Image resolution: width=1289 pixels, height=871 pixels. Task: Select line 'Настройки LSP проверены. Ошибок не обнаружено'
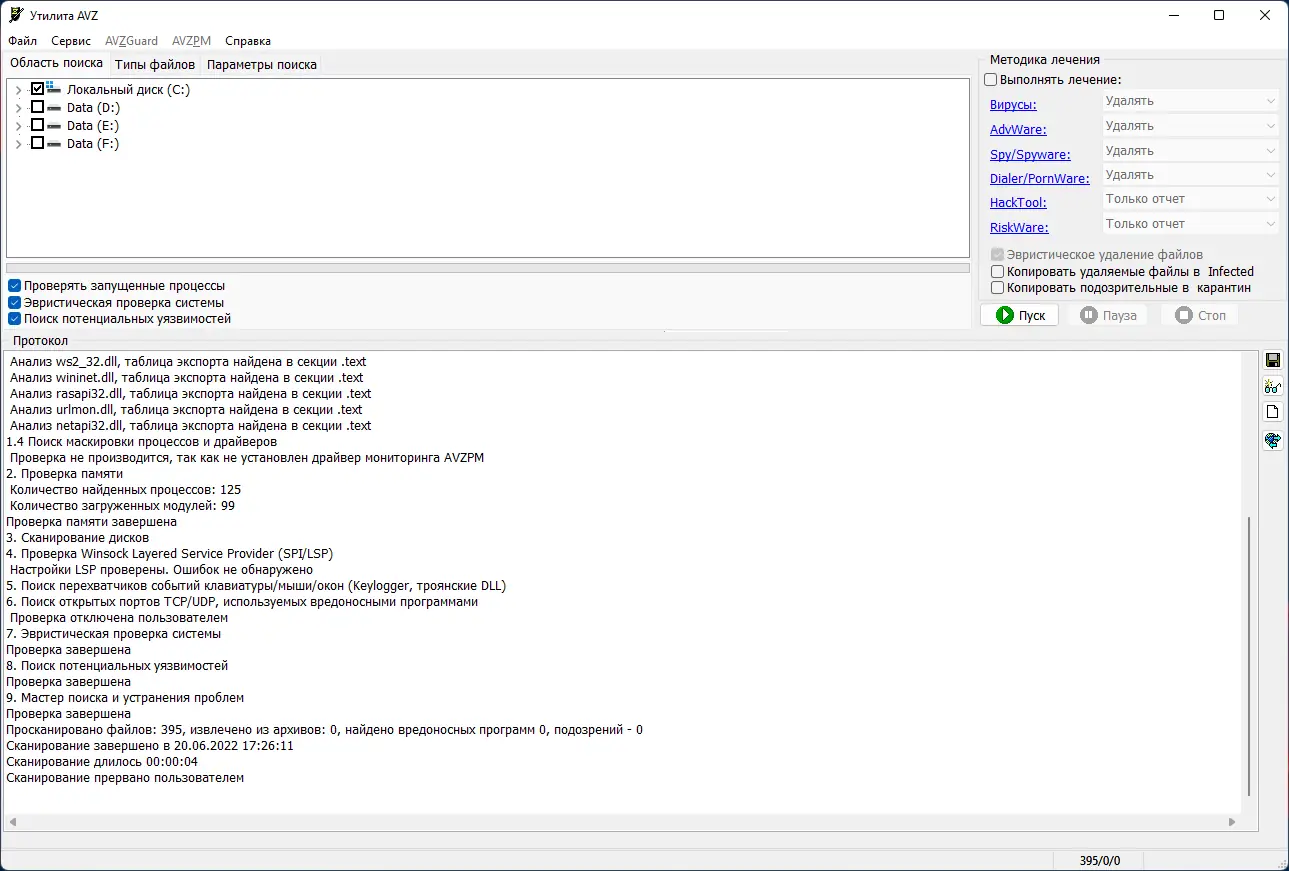coord(161,569)
